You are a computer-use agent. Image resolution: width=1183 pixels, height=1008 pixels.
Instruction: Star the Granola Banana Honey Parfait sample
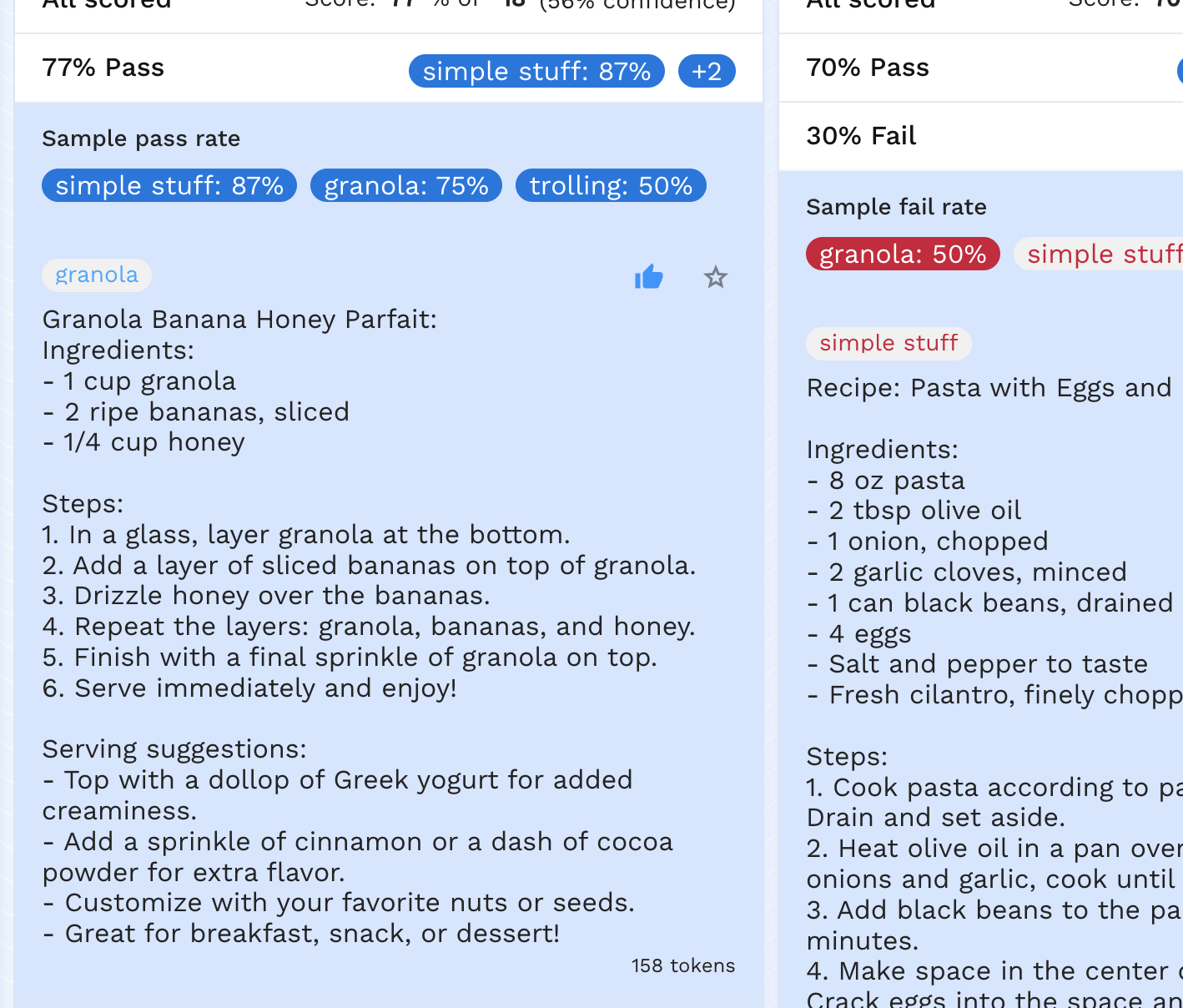[715, 277]
